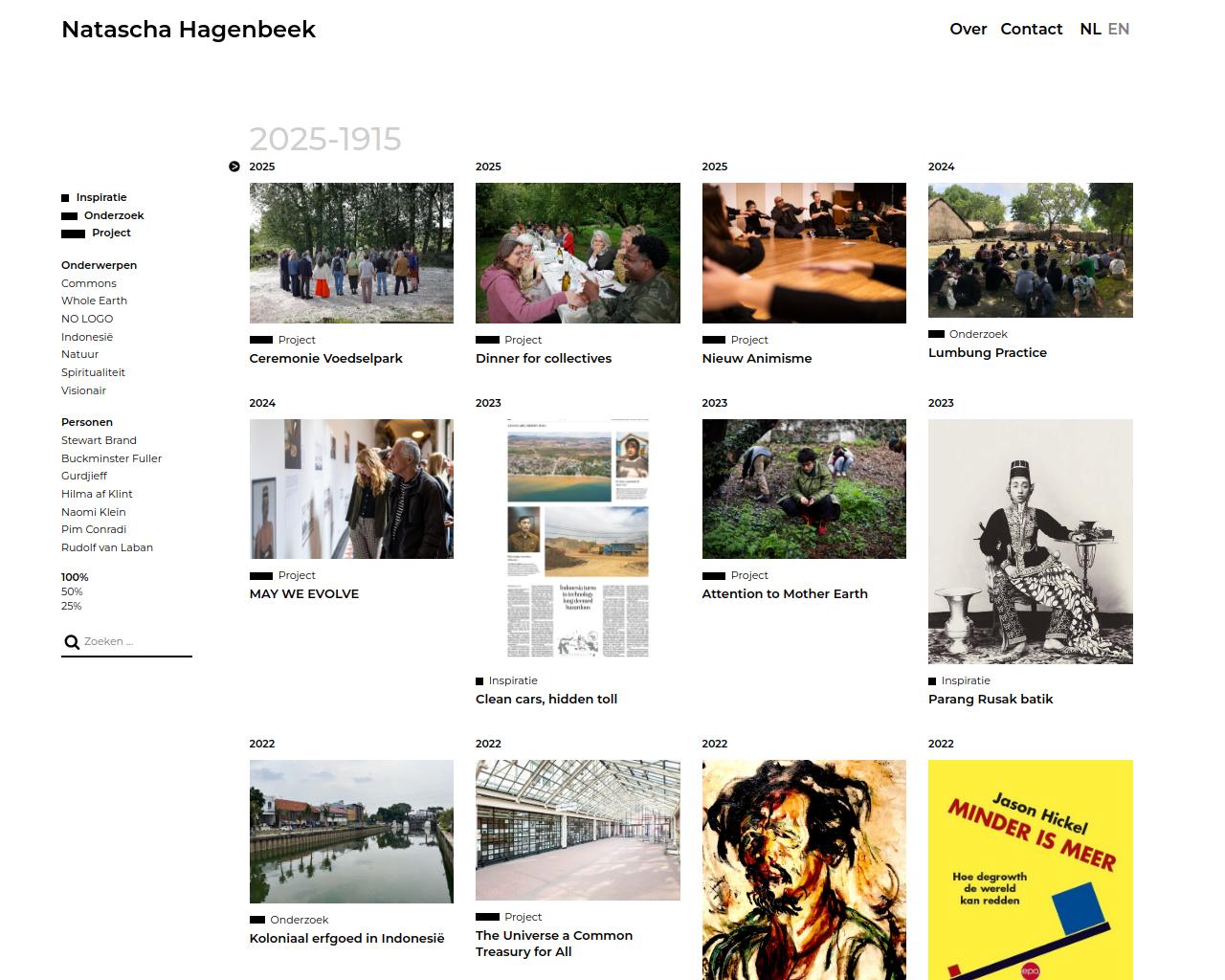Open the Dinner for collectives photo
The height and width of the screenshot is (980, 1225).
(577, 253)
